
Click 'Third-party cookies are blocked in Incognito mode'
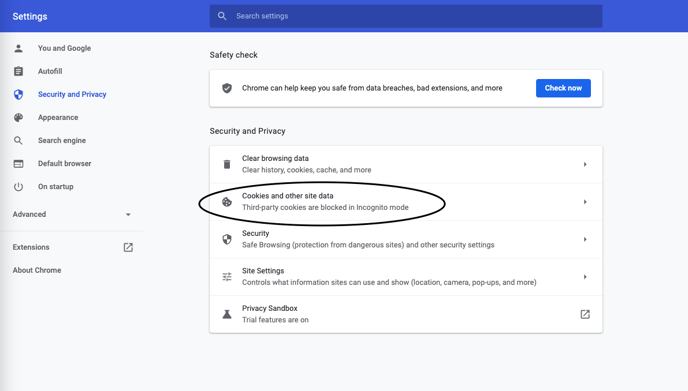[x=325, y=208]
